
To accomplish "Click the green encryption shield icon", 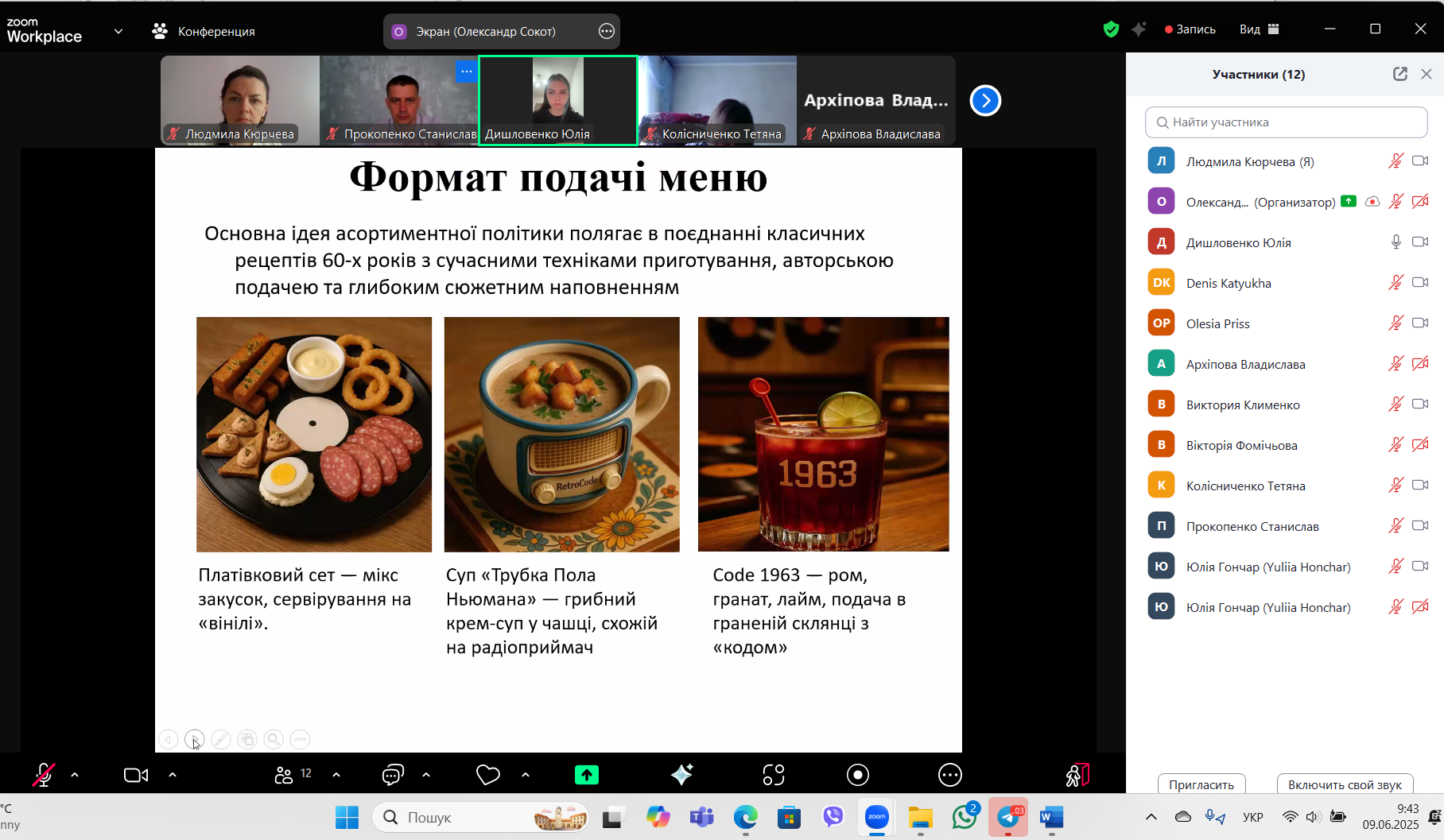I will pos(1111,29).
